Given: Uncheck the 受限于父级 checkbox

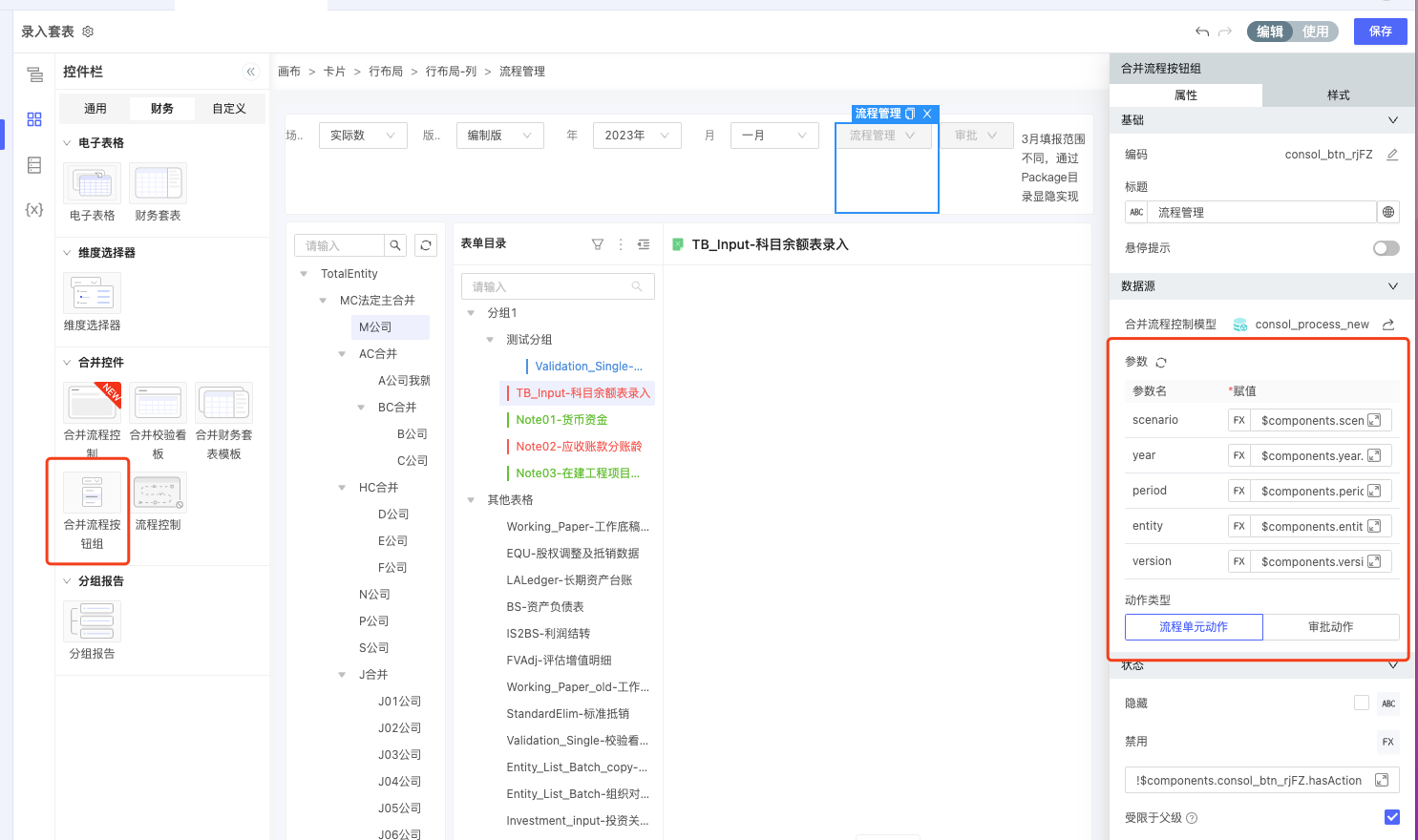Looking at the screenshot, I should 1392,817.
